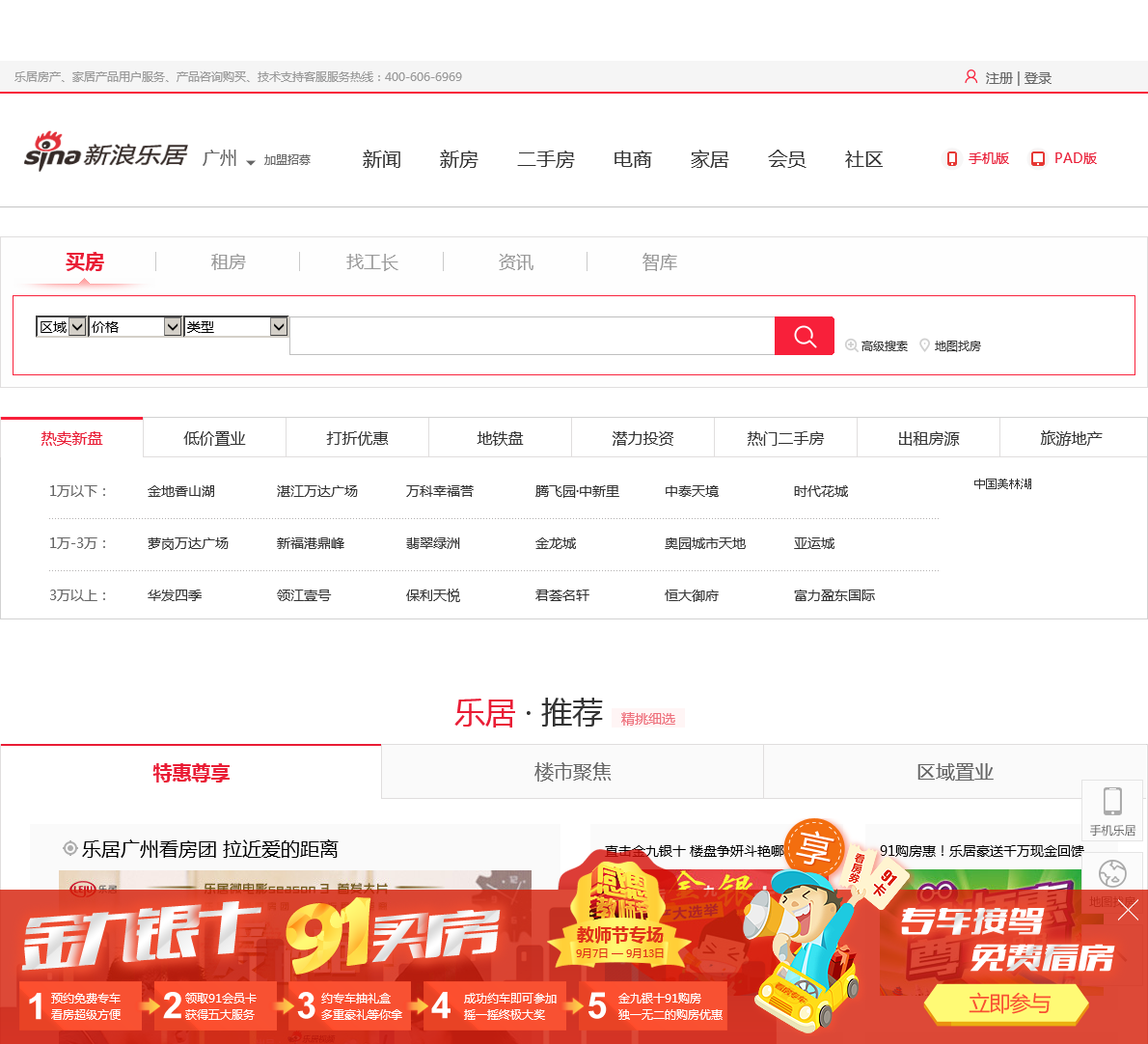Open 家居 in the main navigation

(x=709, y=159)
